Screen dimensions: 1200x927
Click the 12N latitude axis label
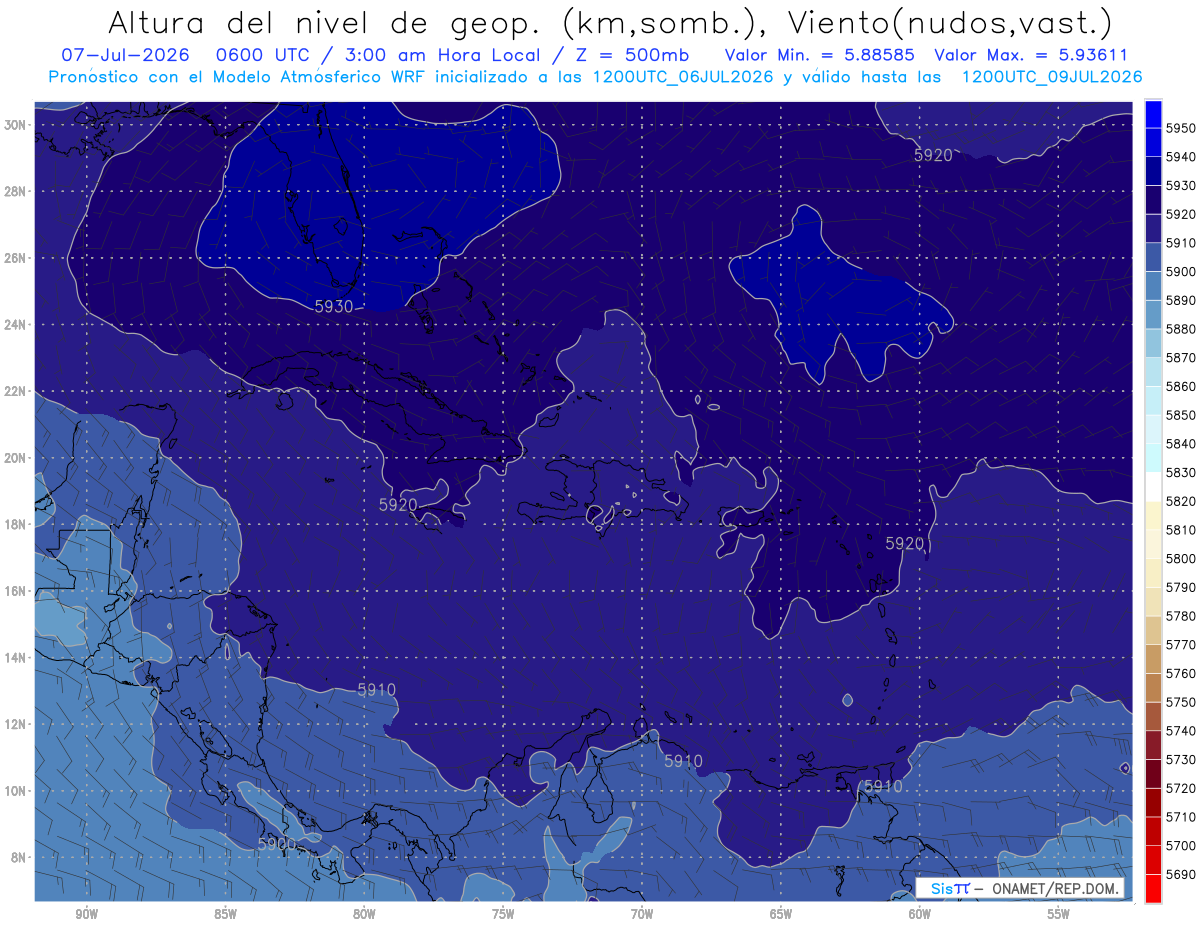(15, 724)
